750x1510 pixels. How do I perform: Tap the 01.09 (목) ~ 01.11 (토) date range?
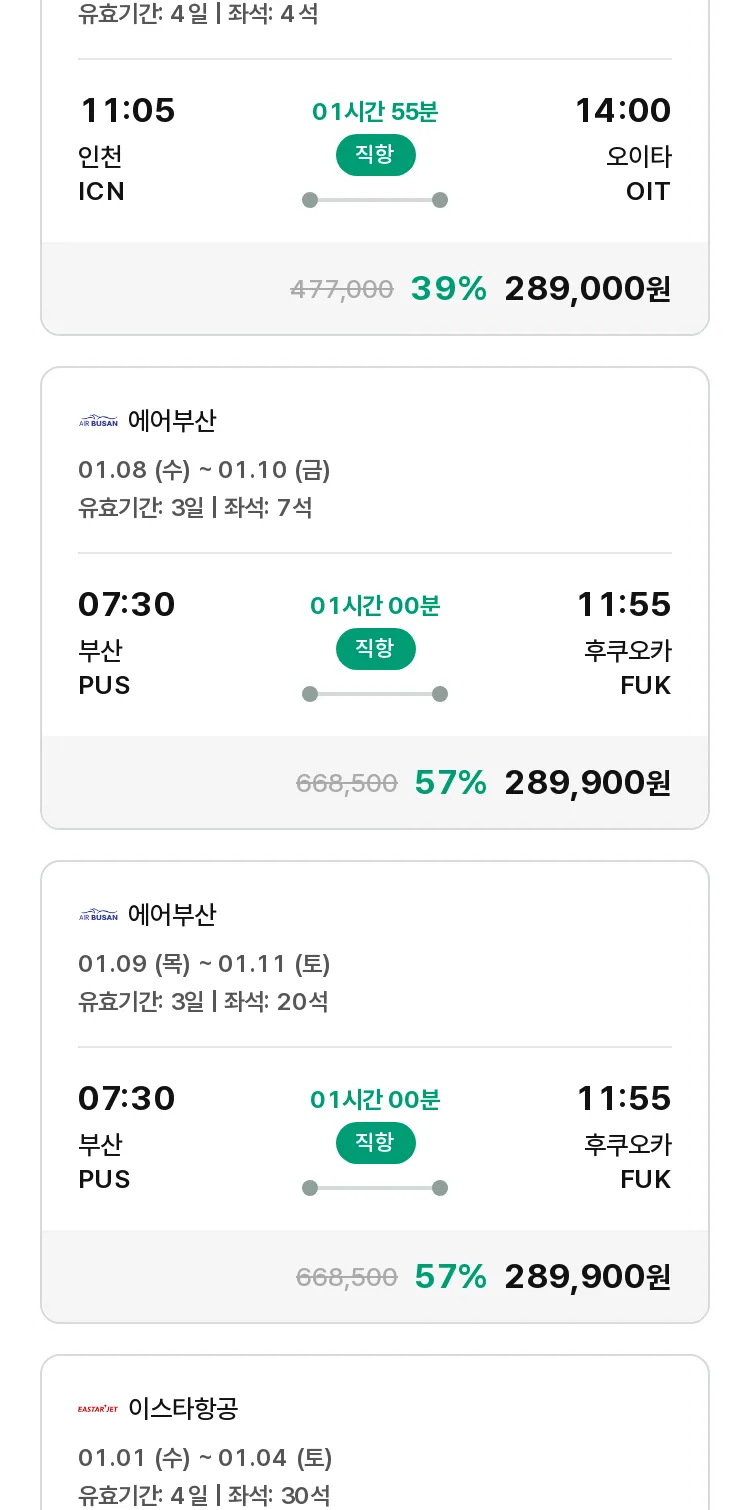point(204,964)
